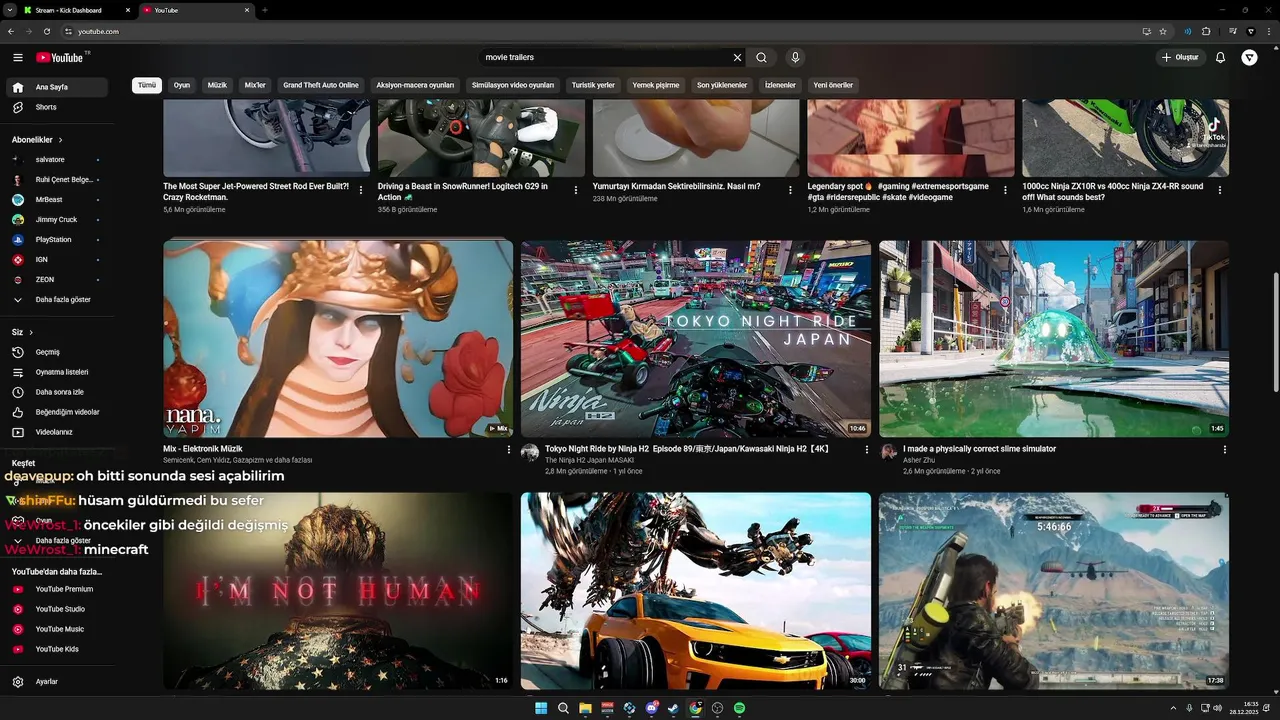Select the 'Aksiyon-macera oyunları' chip

click(x=415, y=85)
